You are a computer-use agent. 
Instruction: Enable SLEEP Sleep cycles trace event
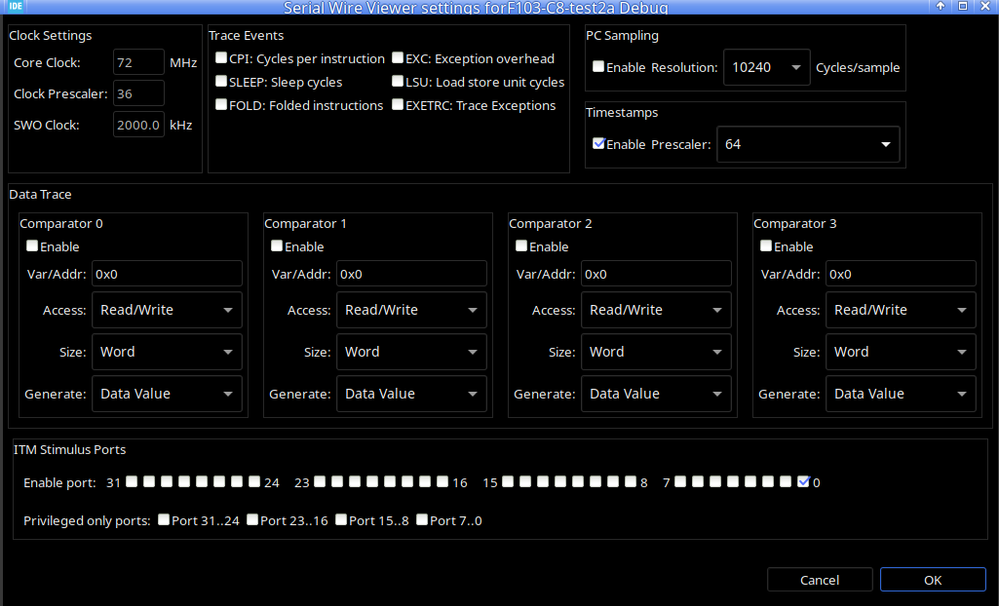pyautogui.click(x=221, y=82)
